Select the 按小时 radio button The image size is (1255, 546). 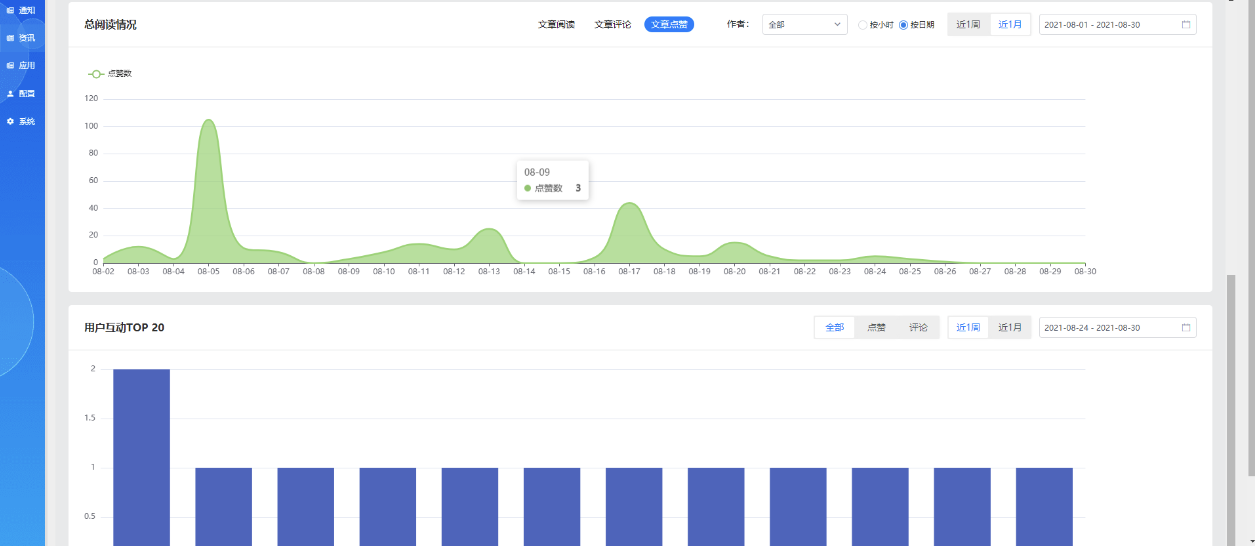click(863, 24)
